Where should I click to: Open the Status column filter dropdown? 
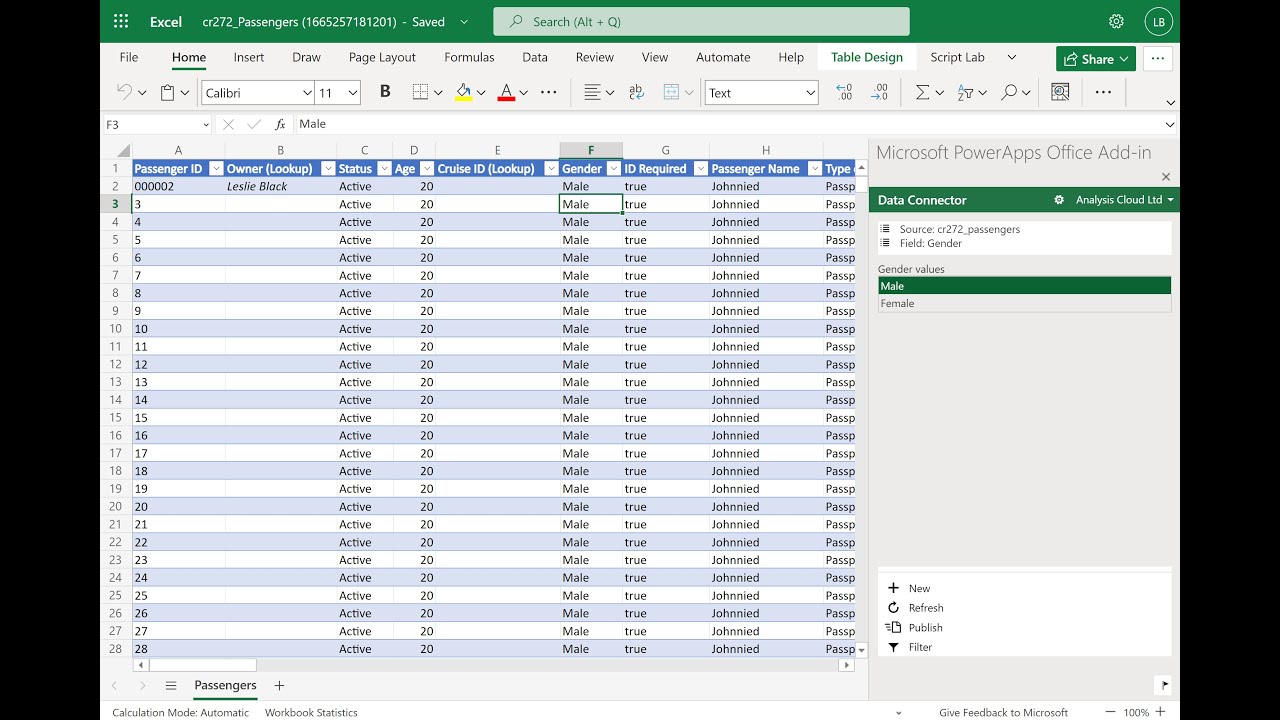[x=384, y=169]
